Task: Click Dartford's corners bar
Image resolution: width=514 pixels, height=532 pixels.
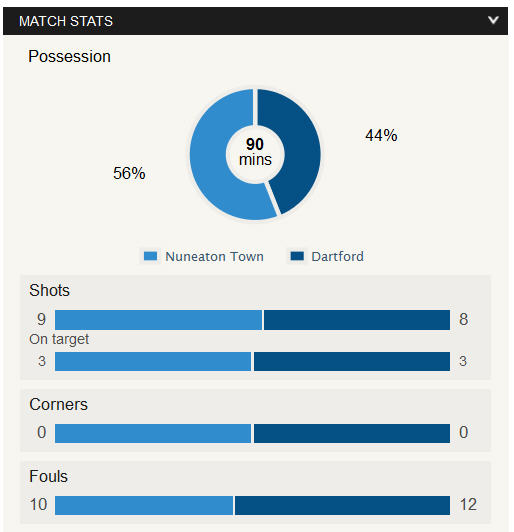Action: pos(352,433)
